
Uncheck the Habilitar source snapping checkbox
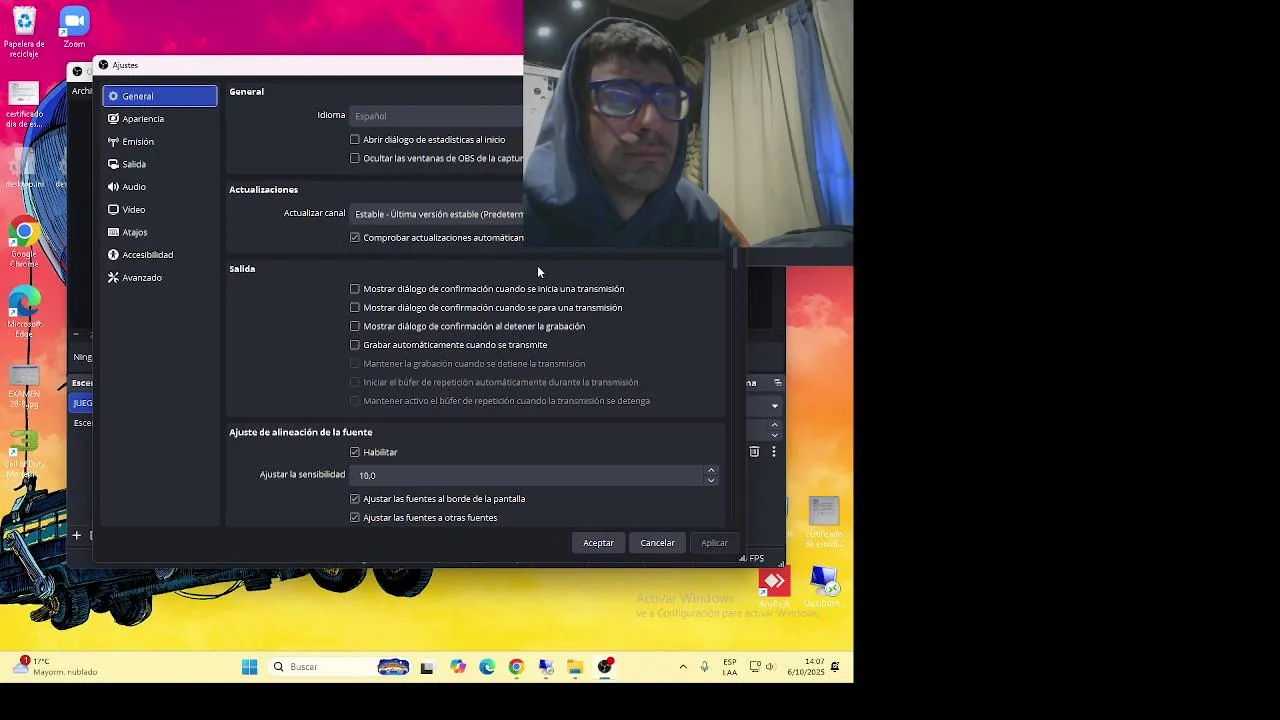pos(355,452)
